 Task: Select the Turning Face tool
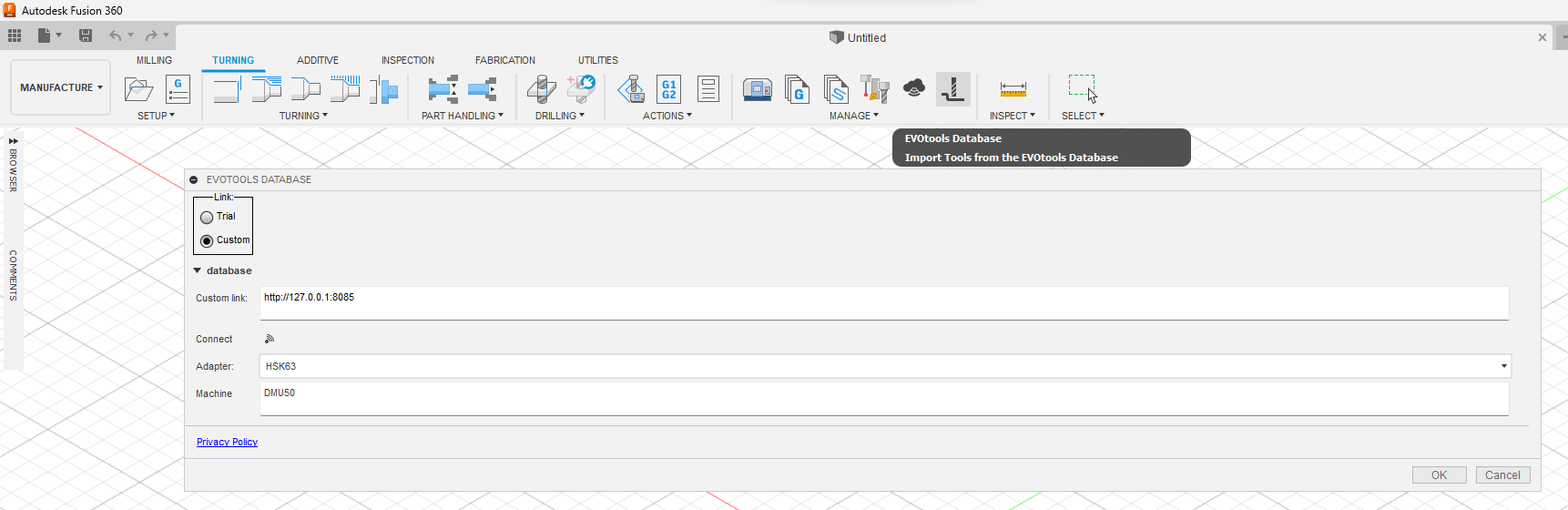coord(226,89)
